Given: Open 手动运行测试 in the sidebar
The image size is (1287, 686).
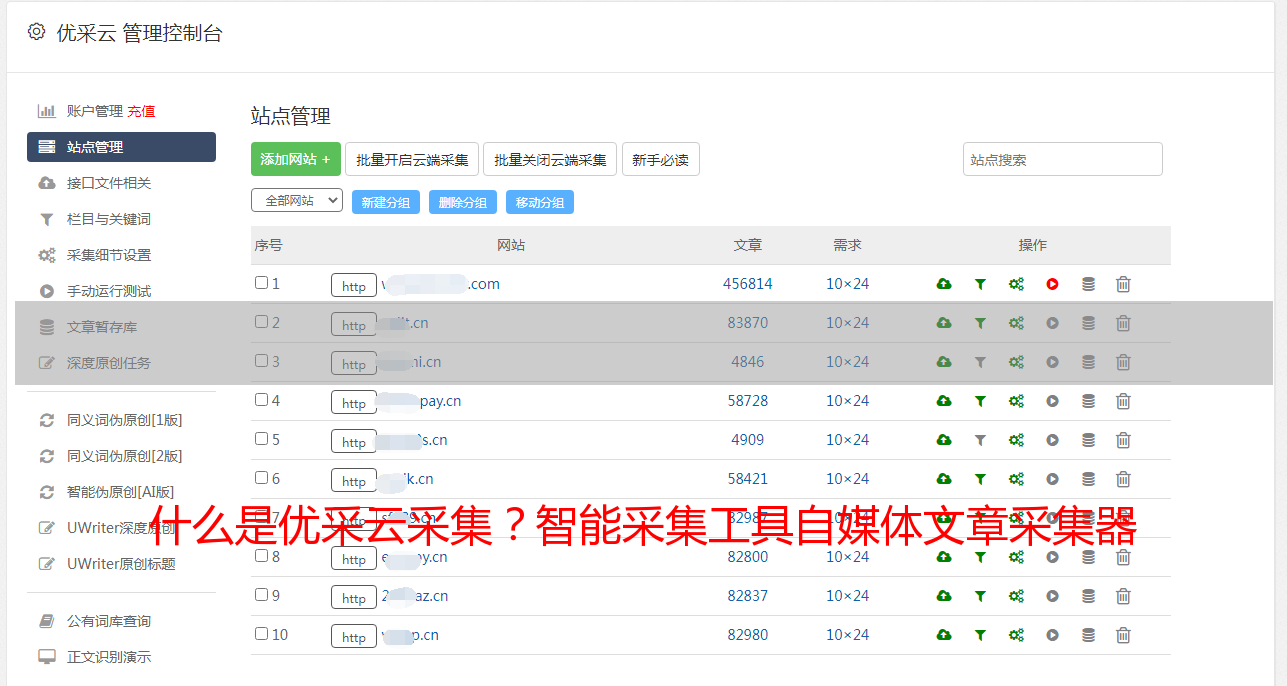Looking at the screenshot, I should coord(108,291).
